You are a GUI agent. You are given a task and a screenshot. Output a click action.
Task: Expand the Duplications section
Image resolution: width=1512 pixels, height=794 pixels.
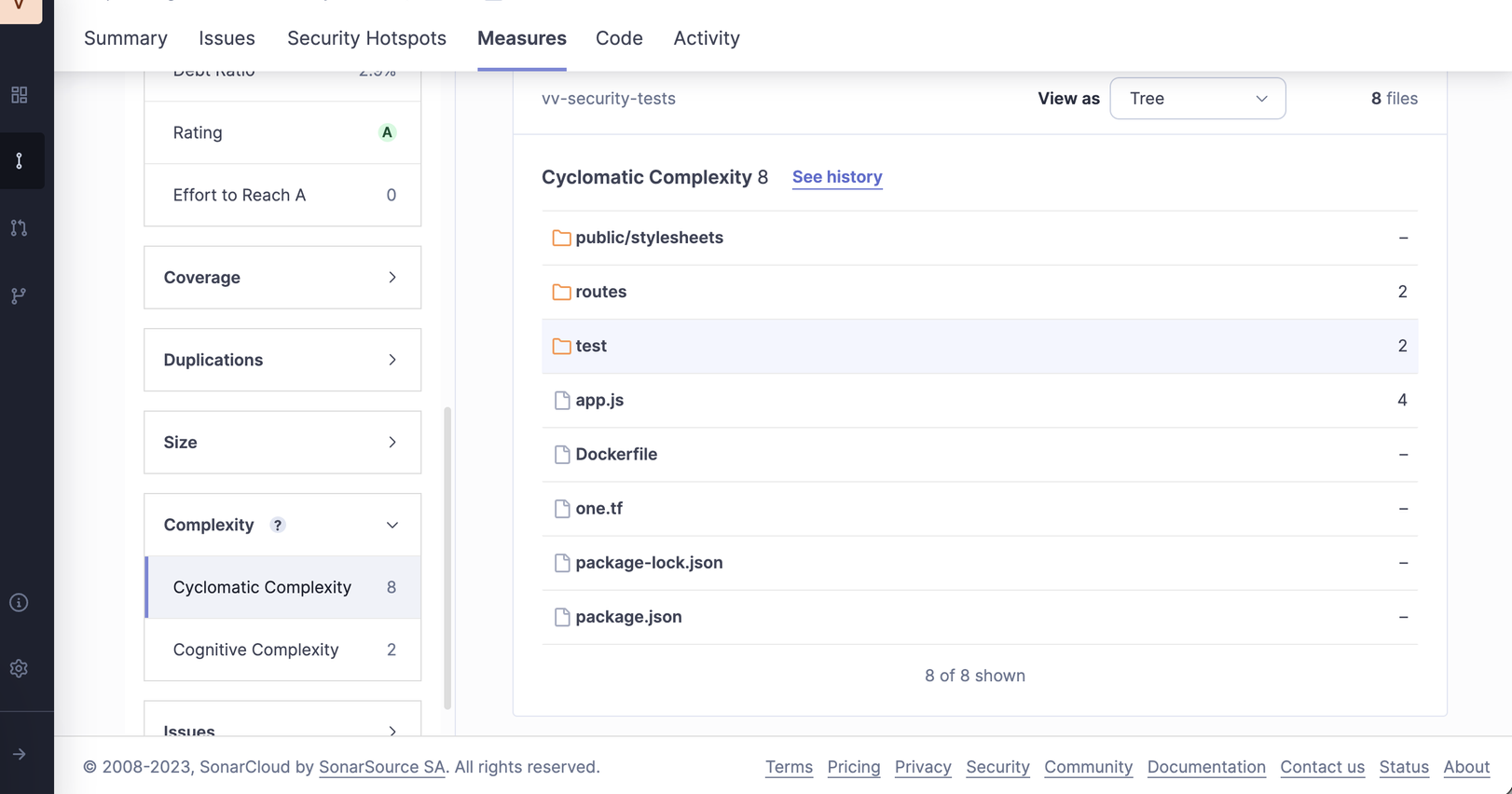click(282, 360)
